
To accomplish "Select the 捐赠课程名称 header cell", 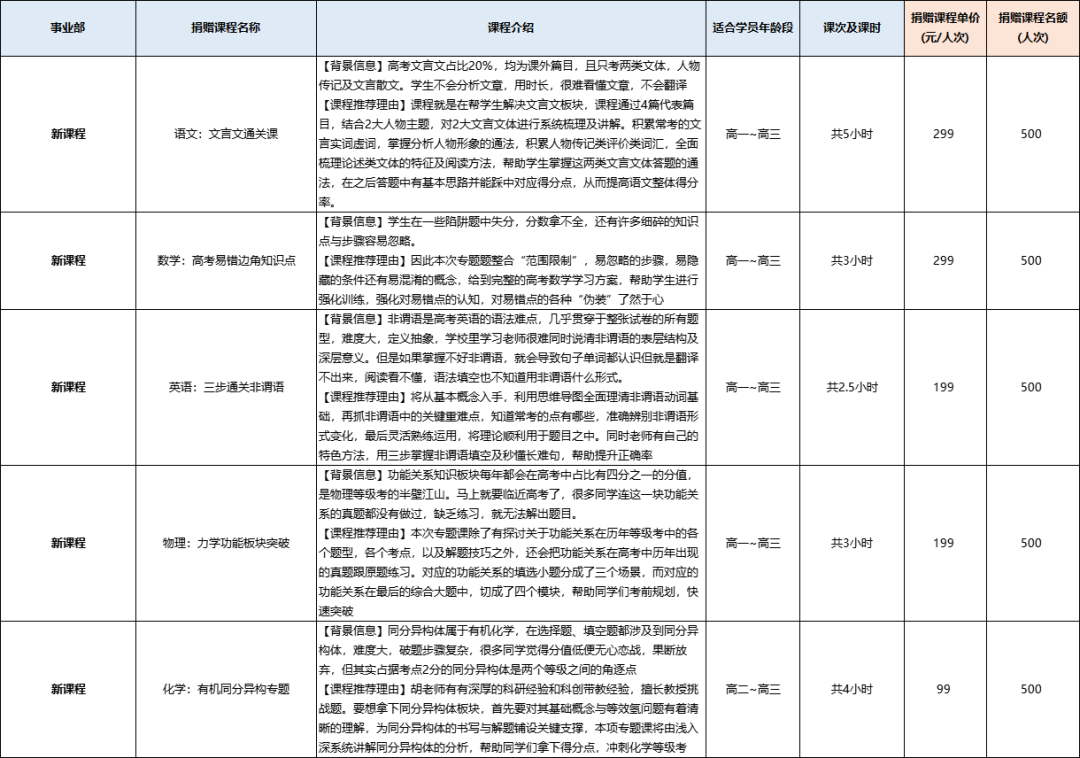I will [x=226, y=28].
